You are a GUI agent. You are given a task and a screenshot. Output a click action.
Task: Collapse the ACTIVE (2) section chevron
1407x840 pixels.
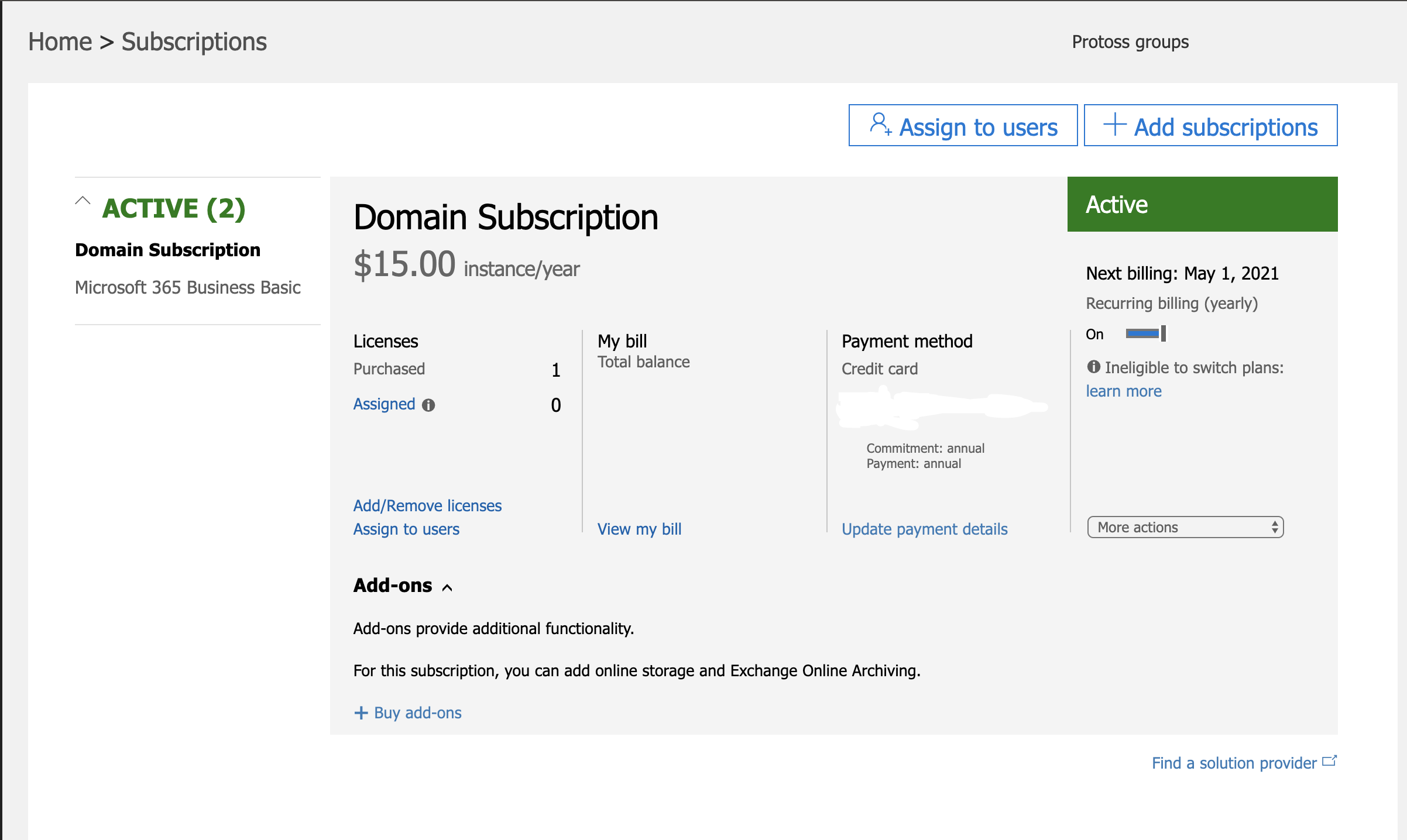(83, 201)
